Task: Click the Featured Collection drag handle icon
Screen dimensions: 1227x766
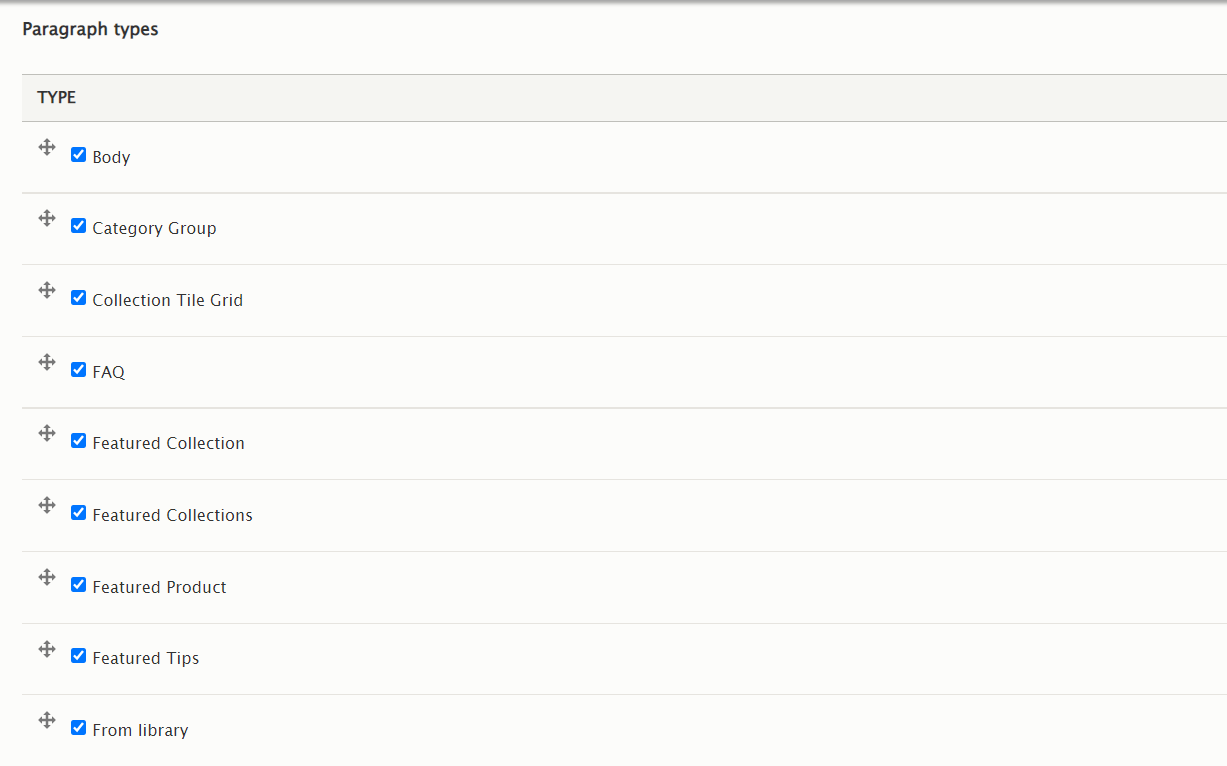Action: [46, 433]
